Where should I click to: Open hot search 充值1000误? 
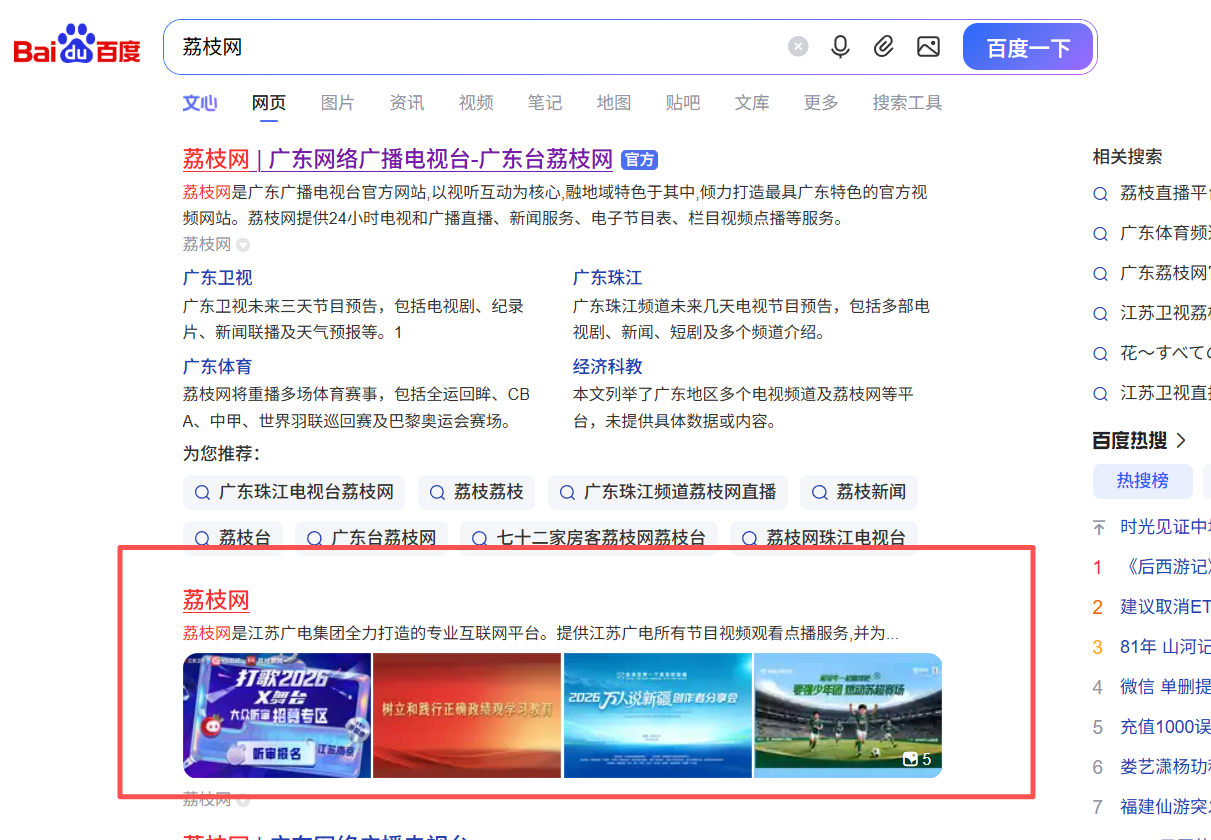click(1165, 727)
